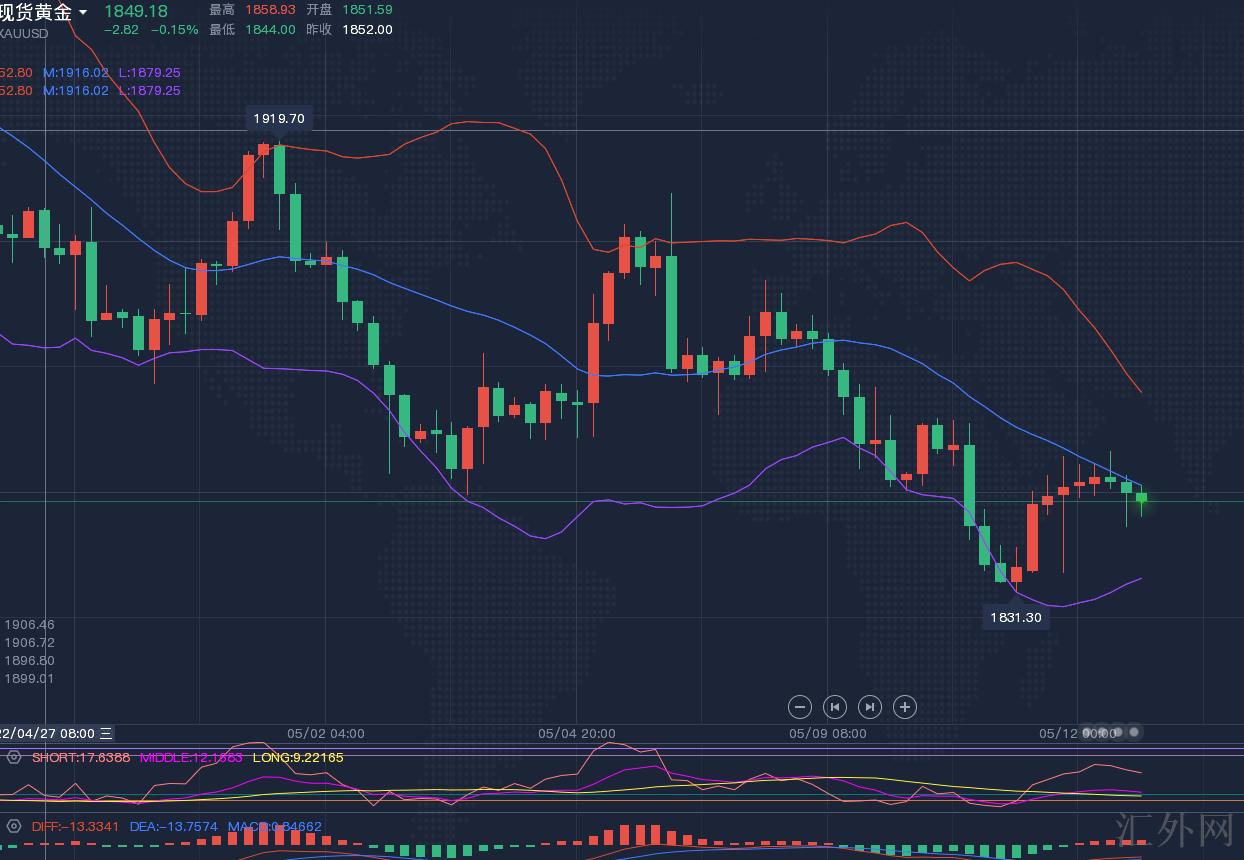
Task: Click the 05/02 04:00 time marker
Action: [326, 733]
